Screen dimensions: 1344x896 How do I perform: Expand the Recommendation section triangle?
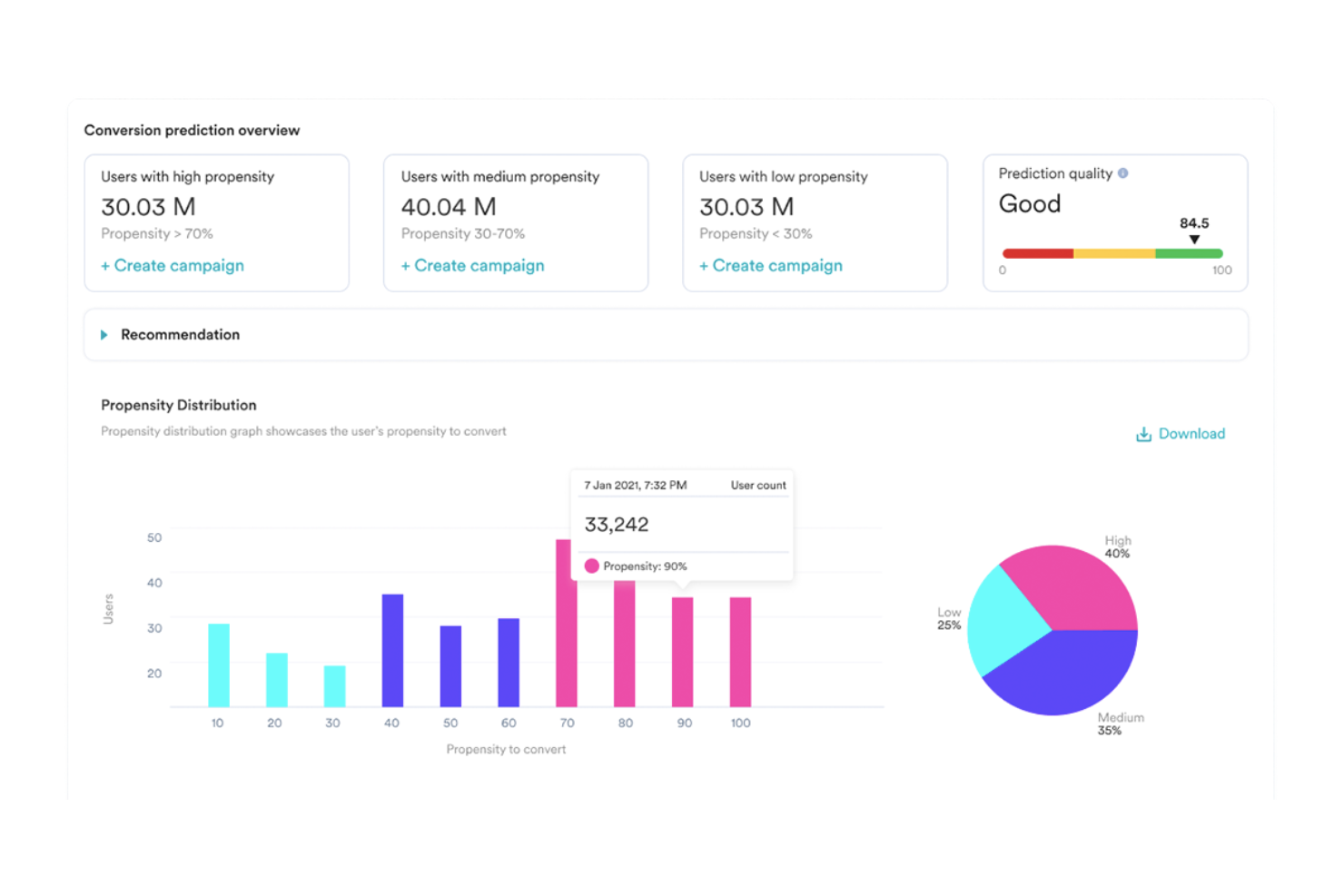coord(104,335)
